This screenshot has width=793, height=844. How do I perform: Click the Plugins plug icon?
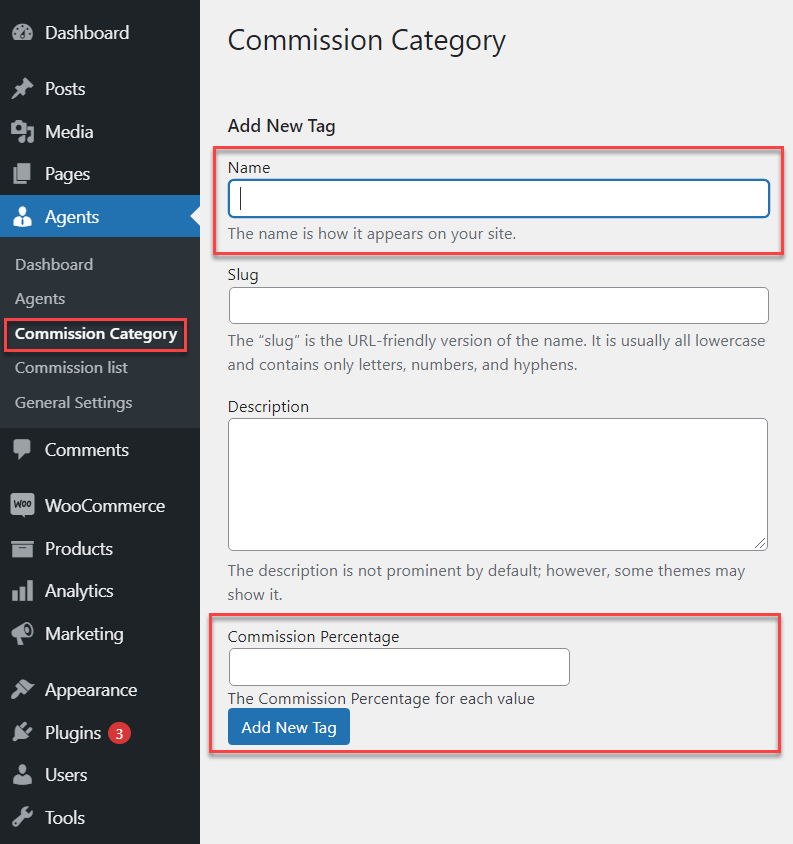(x=22, y=733)
